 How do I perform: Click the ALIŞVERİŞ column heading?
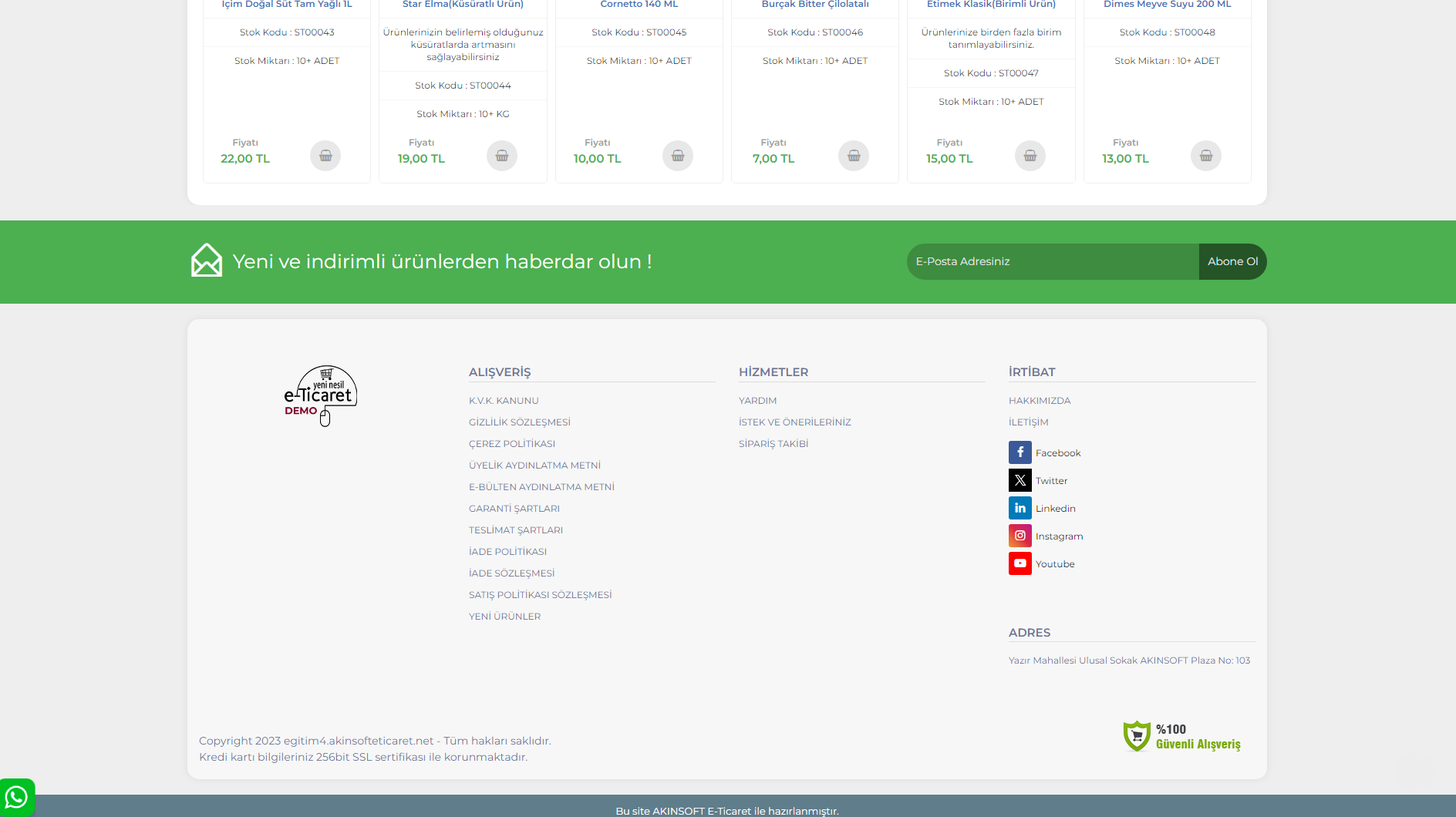point(500,372)
